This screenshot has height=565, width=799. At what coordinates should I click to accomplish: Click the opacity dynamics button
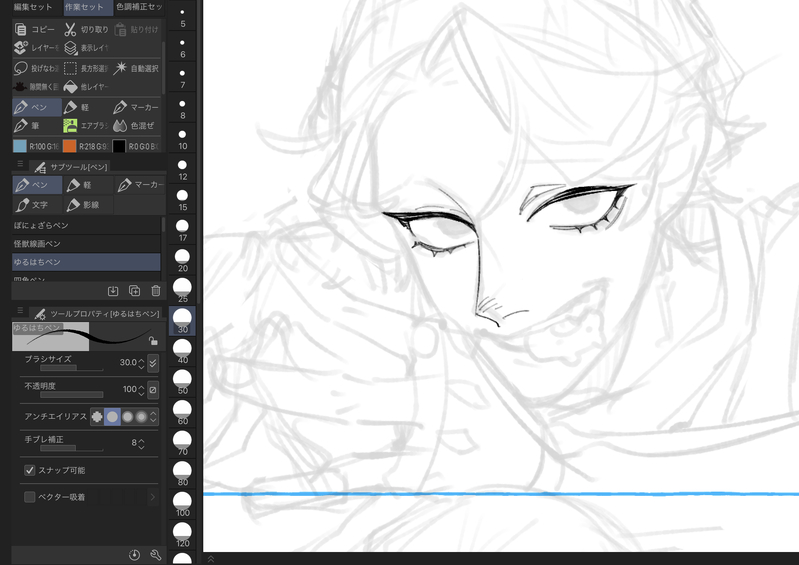(x=153, y=390)
